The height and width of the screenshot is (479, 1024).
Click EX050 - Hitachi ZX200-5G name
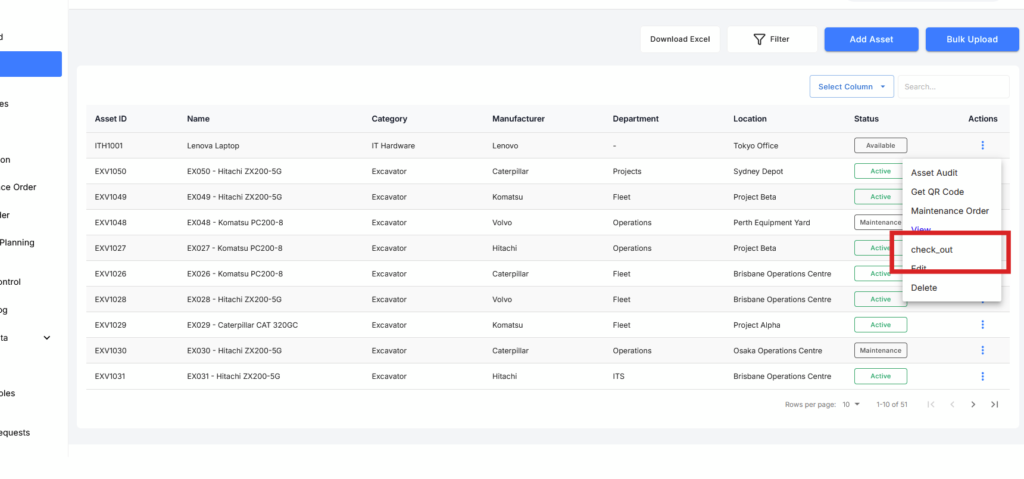coord(234,171)
